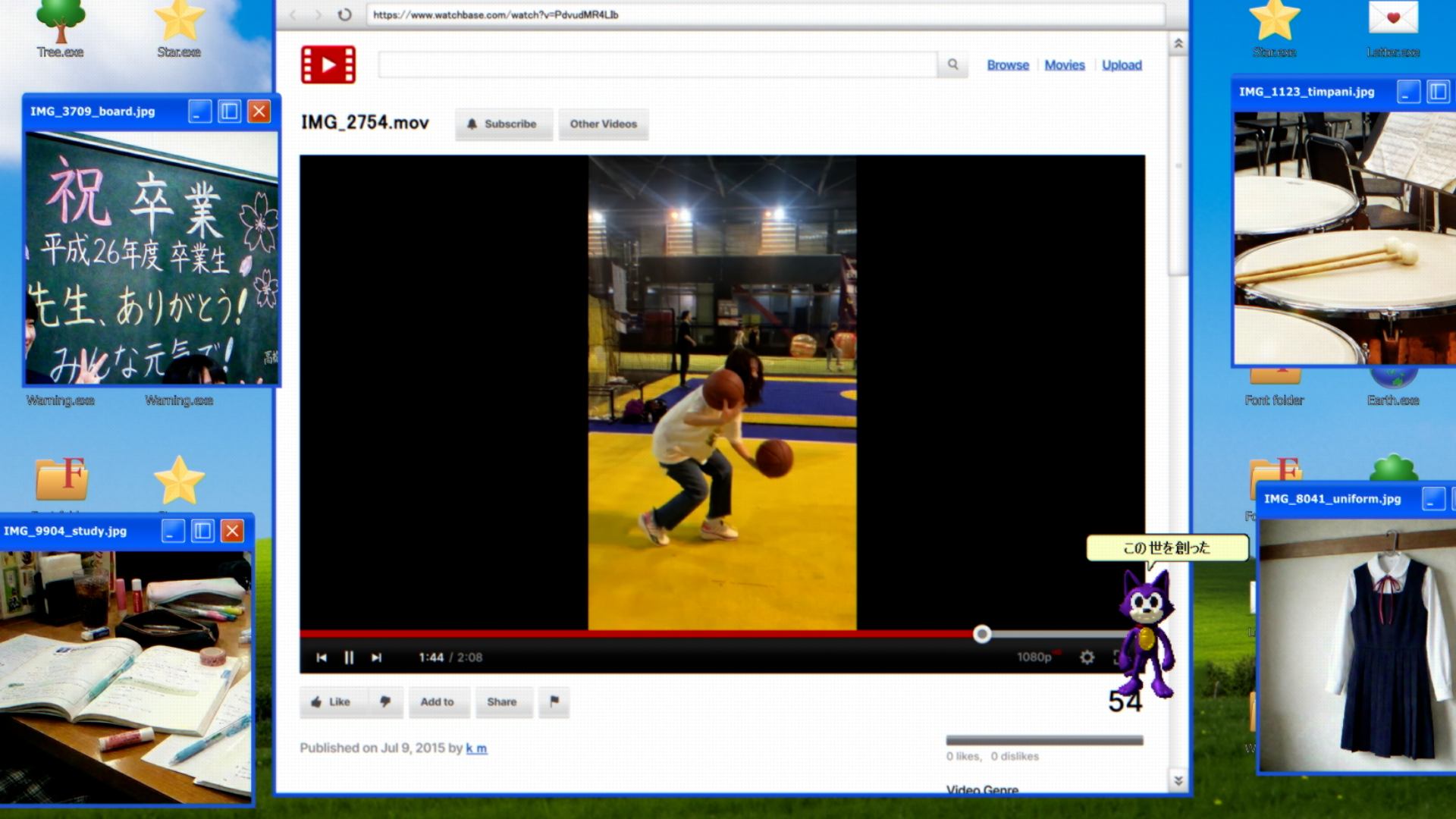Go to the Movies link
The width and height of the screenshot is (1456, 819).
coord(1064,65)
